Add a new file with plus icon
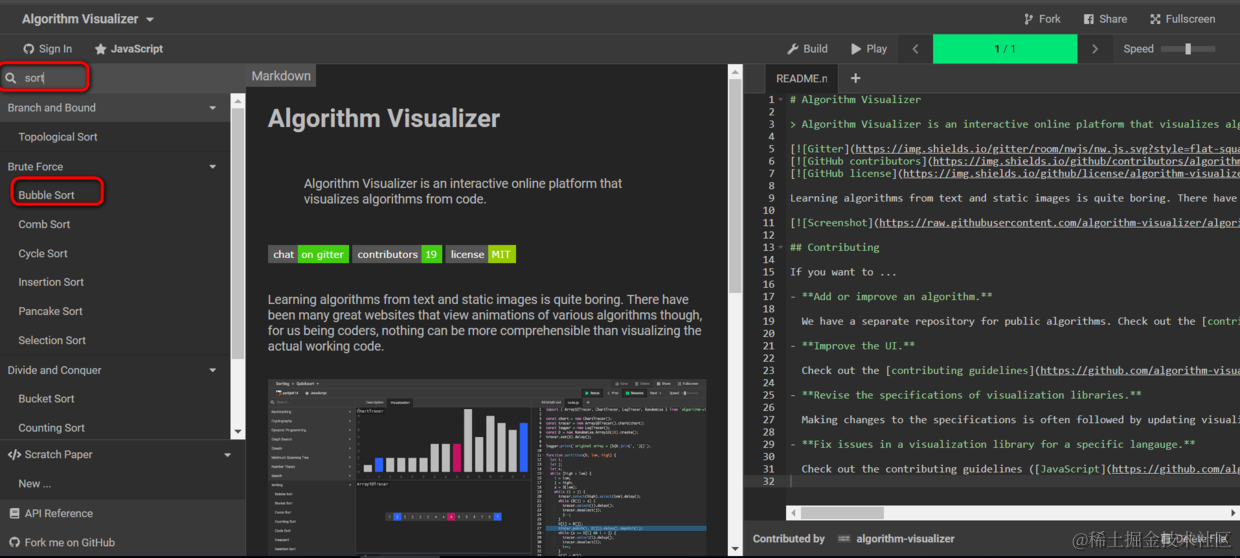 tap(855, 78)
